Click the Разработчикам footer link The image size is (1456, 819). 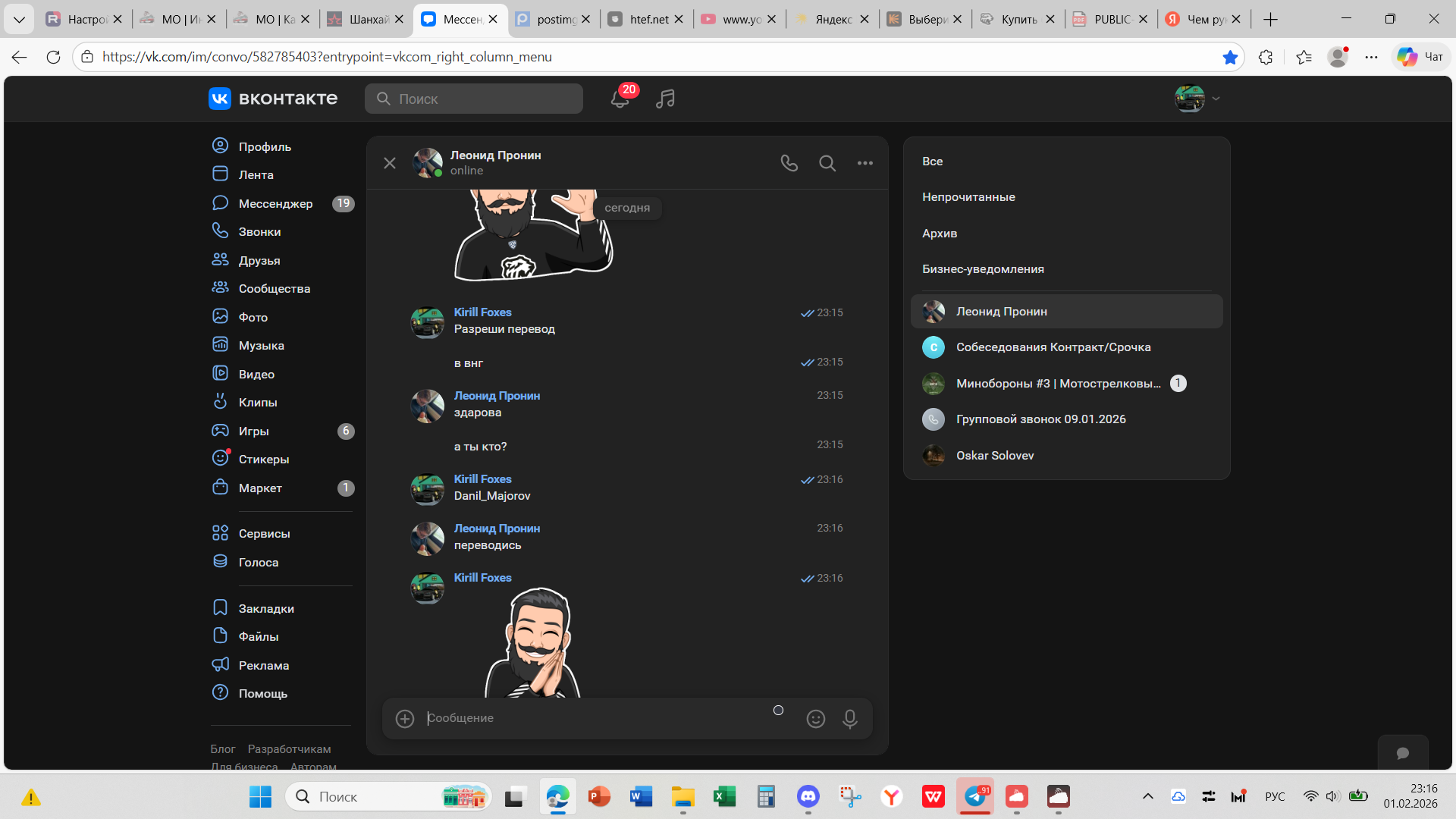coord(289,749)
